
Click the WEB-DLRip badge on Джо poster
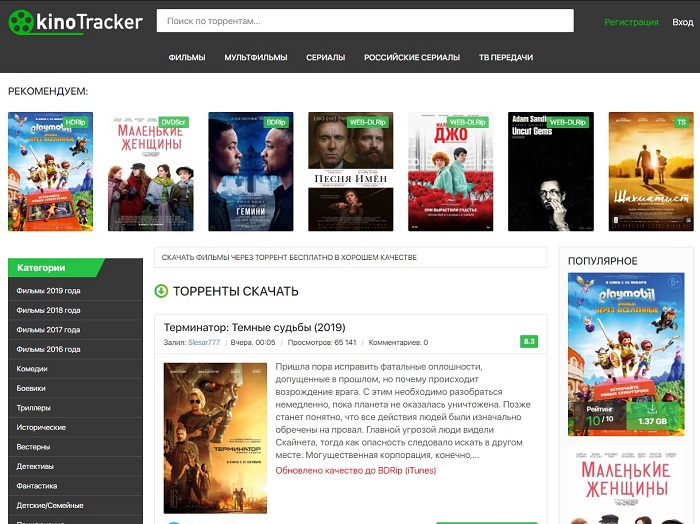(467, 122)
